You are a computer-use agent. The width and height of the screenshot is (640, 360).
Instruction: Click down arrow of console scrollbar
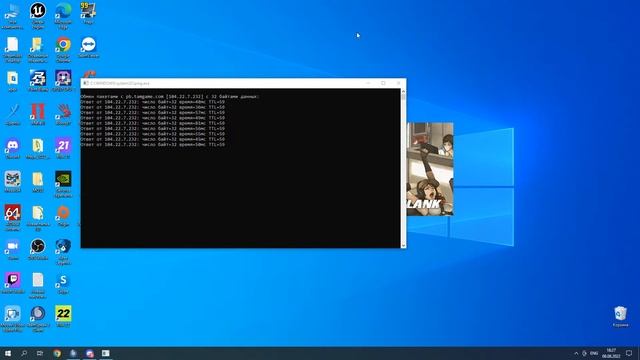click(x=403, y=245)
